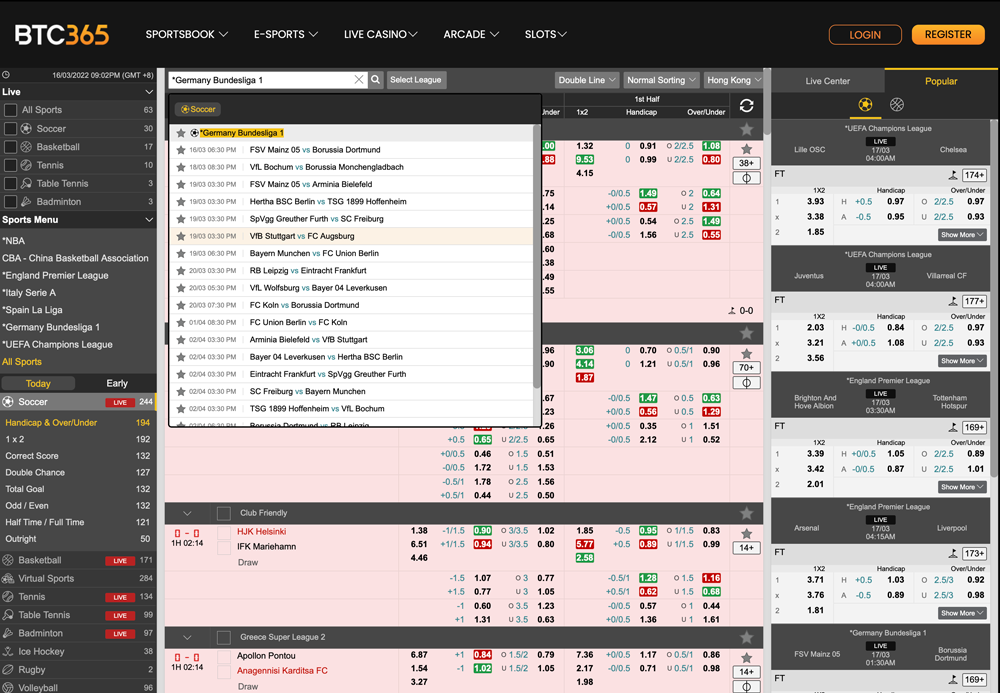Open the ARCADE dropdown menu
Image resolution: width=1000 pixels, height=693 pixels.
click(471, 34)
